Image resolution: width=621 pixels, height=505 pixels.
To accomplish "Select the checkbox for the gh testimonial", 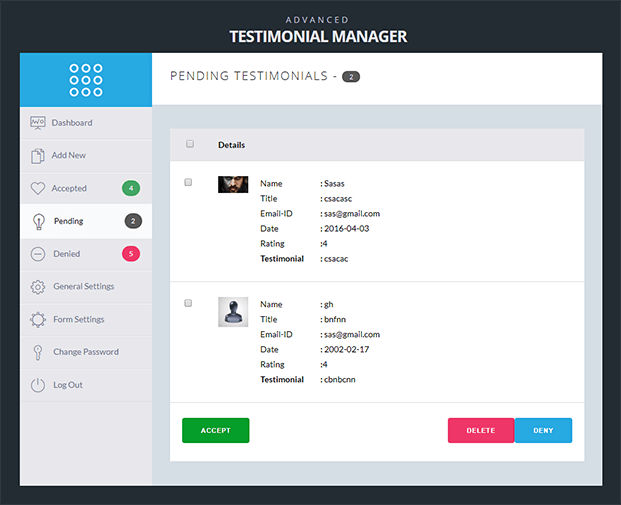I will [188, 303].
